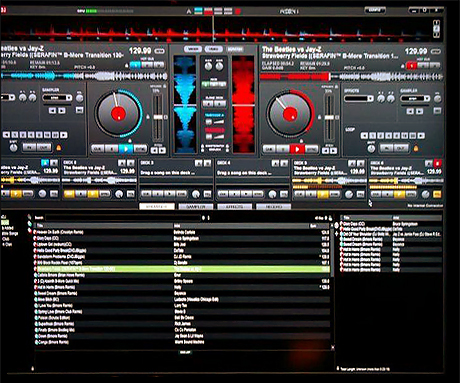Toggle the left deck blue hot cue button
This screenshot has width=460, height=383.
[x=135, y=65]
